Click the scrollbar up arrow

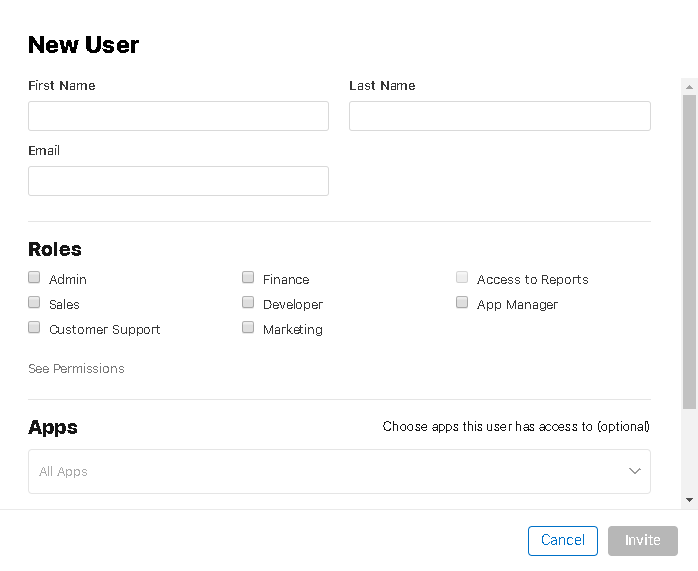point(690,87)
